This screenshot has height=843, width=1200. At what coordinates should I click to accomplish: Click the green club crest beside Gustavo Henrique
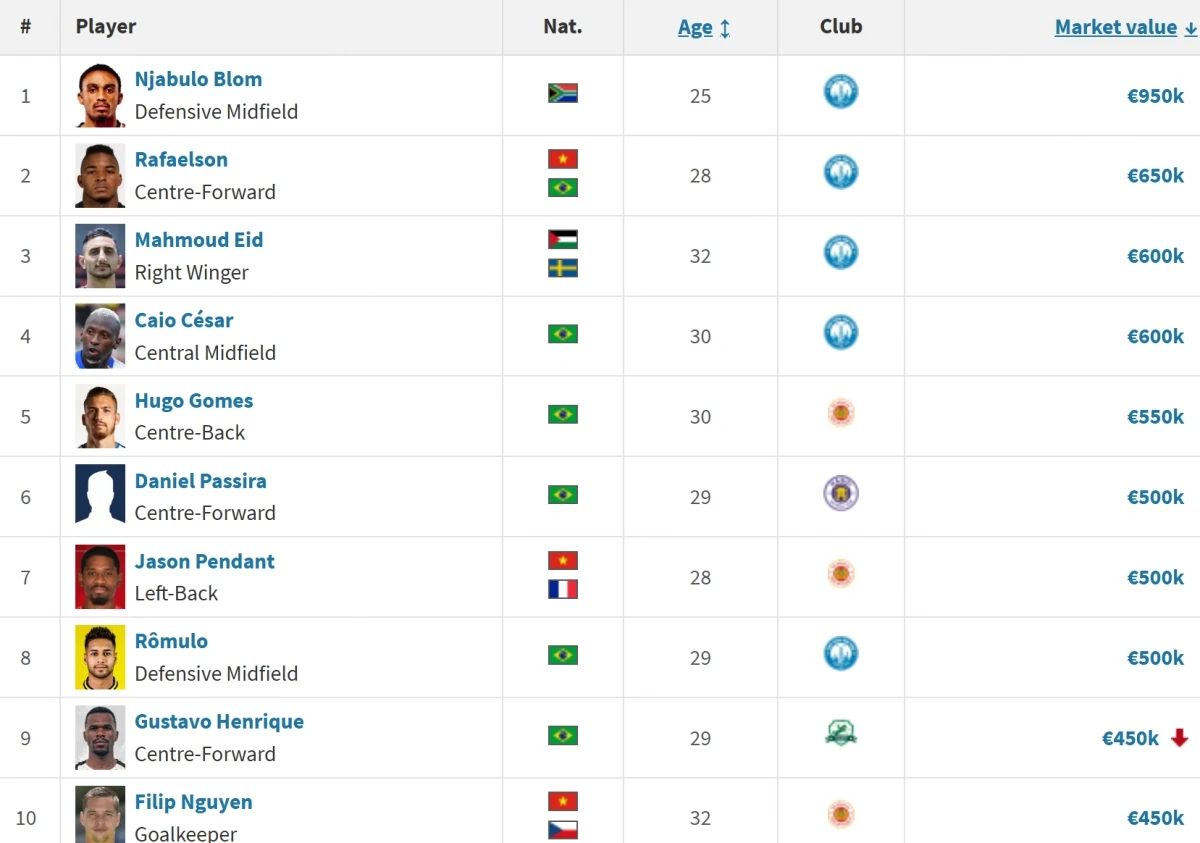pyautogui.click(x=840, y=734)
